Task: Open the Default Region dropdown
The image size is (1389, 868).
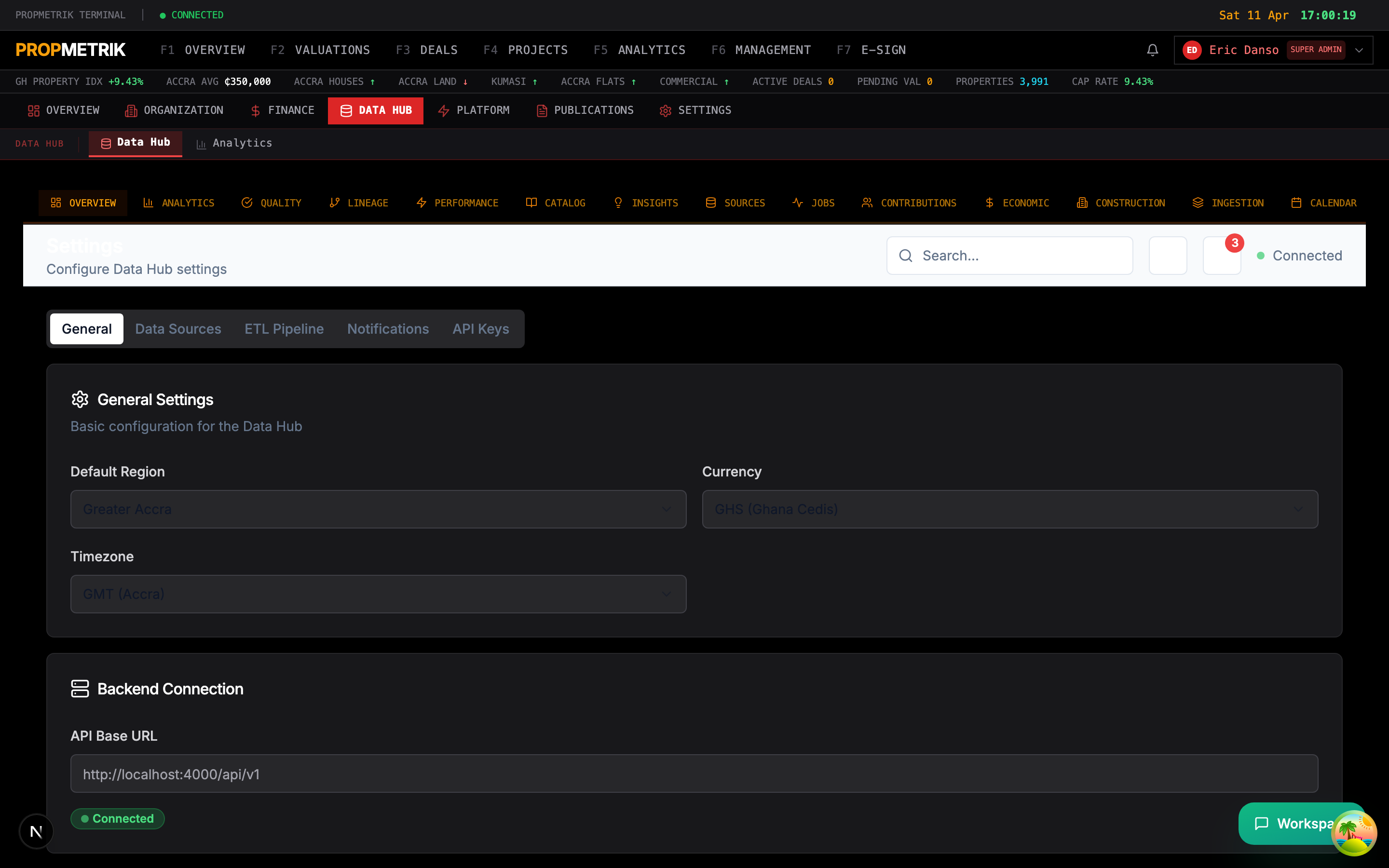Action: point(378,509)
